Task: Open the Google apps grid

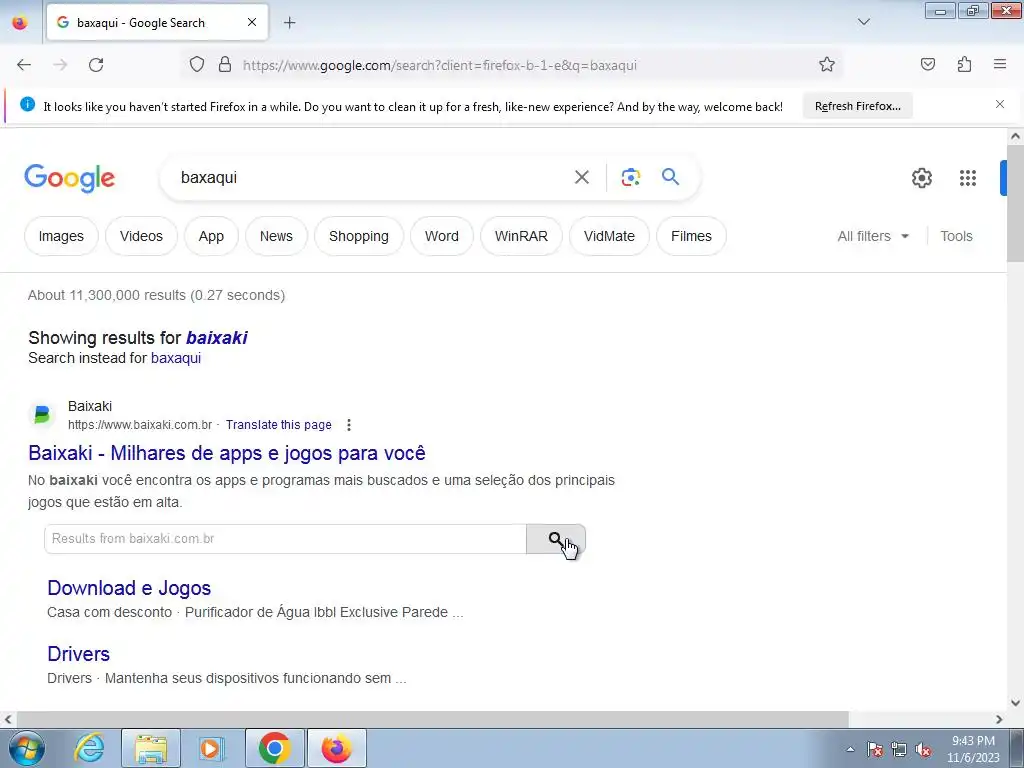Action: (x=967, y=178)
